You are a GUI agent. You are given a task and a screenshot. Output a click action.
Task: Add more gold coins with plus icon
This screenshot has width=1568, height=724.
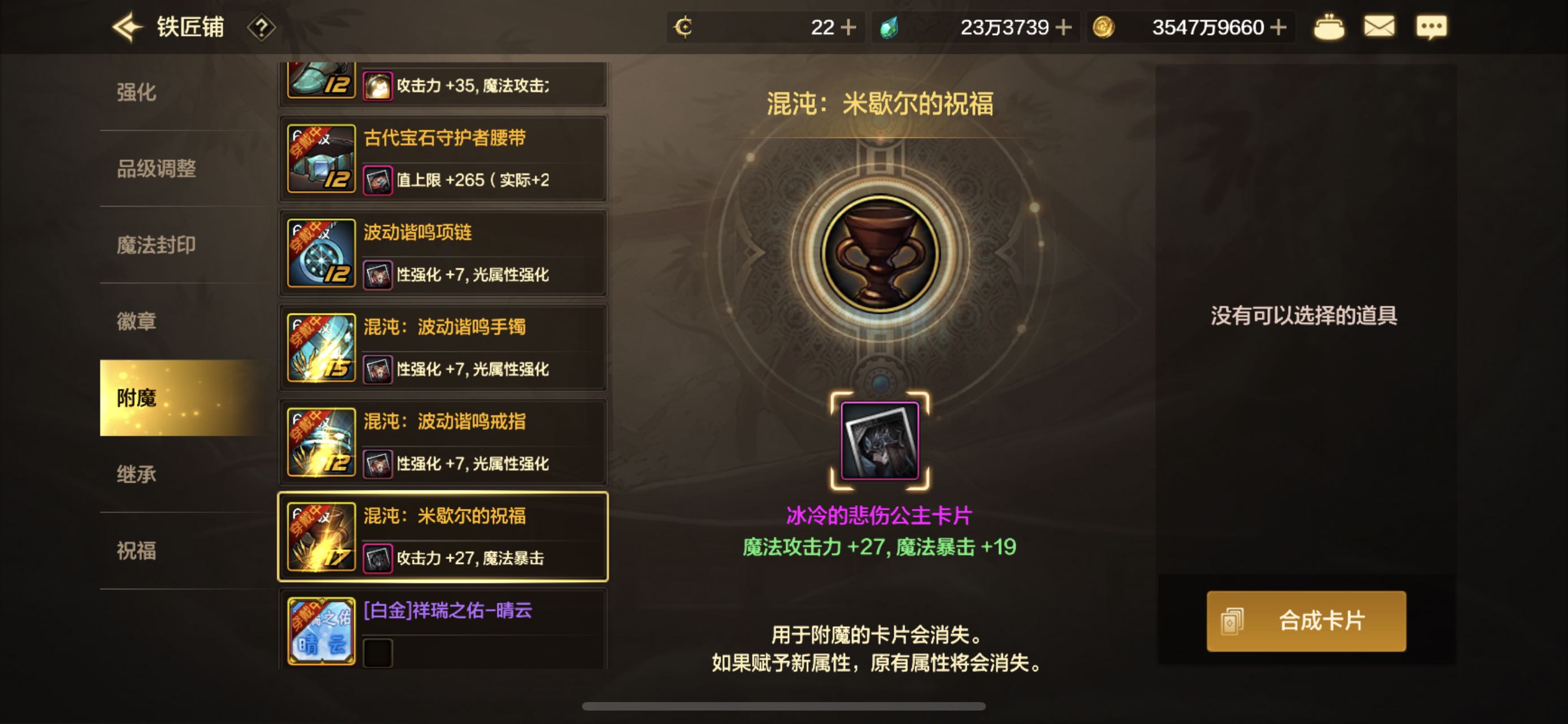[1278, 27]
